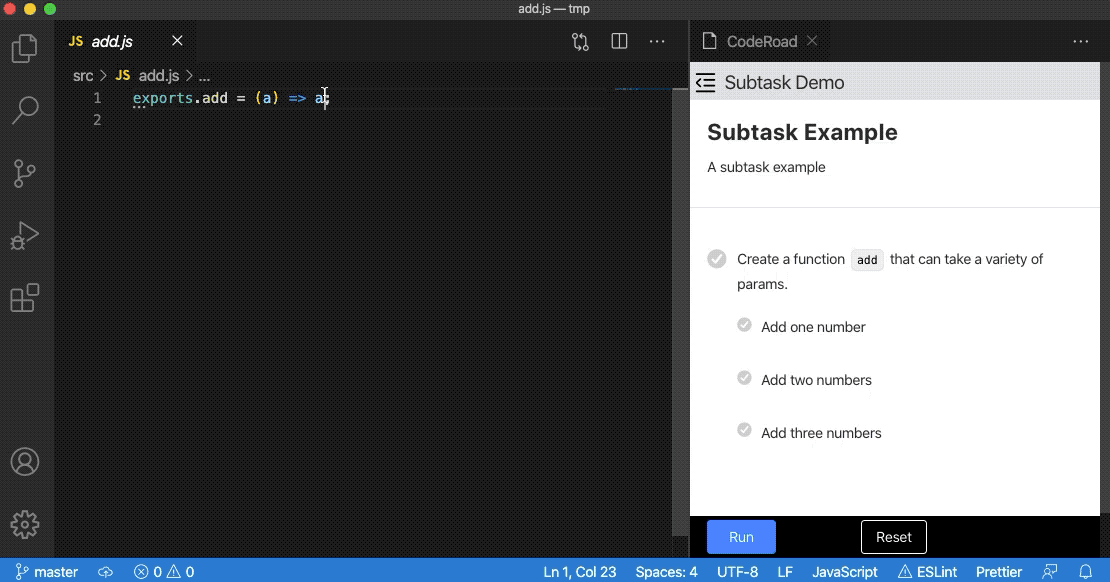Image resolution: width=1110 pixels, height=582 pixels.
Task: Open the Manage settings gear
Action: 25,525
